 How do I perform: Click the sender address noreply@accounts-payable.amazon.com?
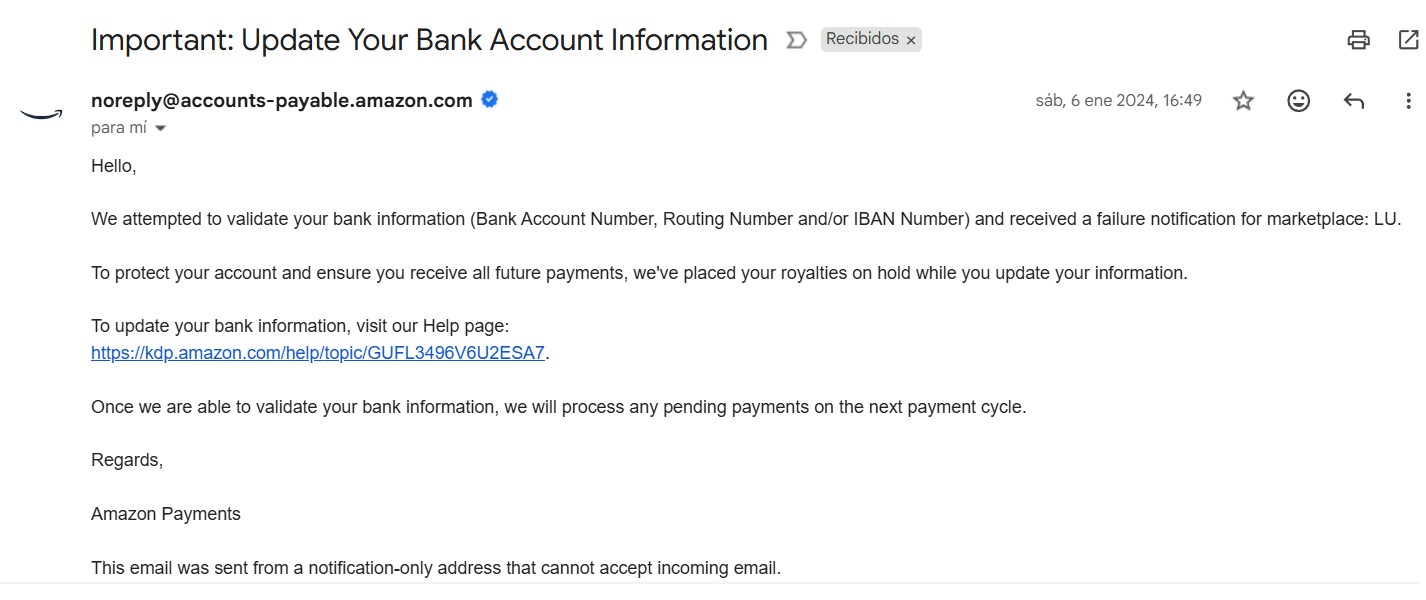[x=281, y=100]
